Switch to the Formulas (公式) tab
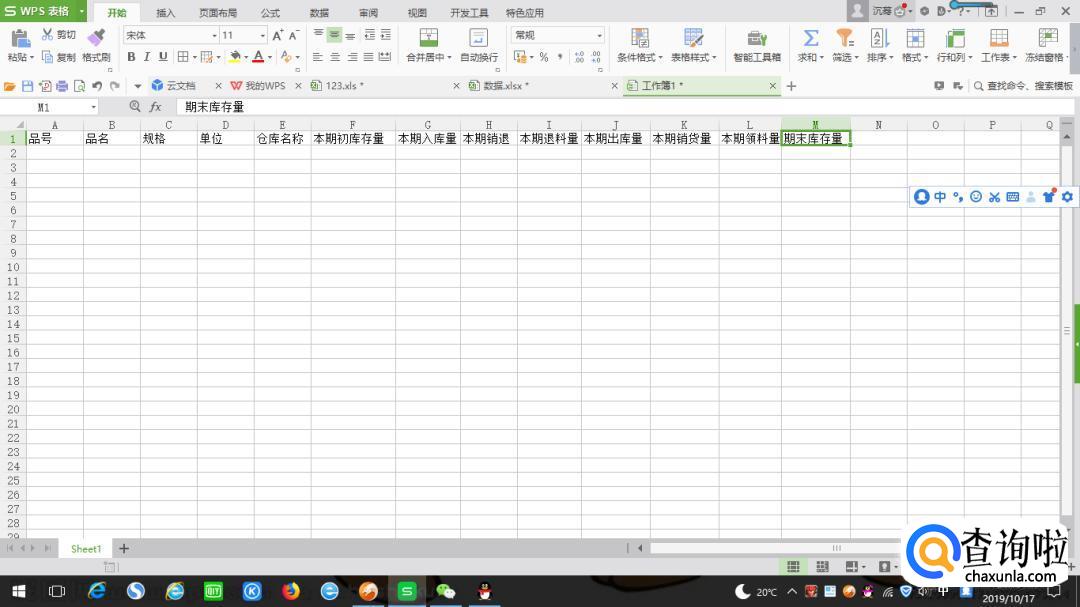 pyautogui.click(x=270, y=12)
